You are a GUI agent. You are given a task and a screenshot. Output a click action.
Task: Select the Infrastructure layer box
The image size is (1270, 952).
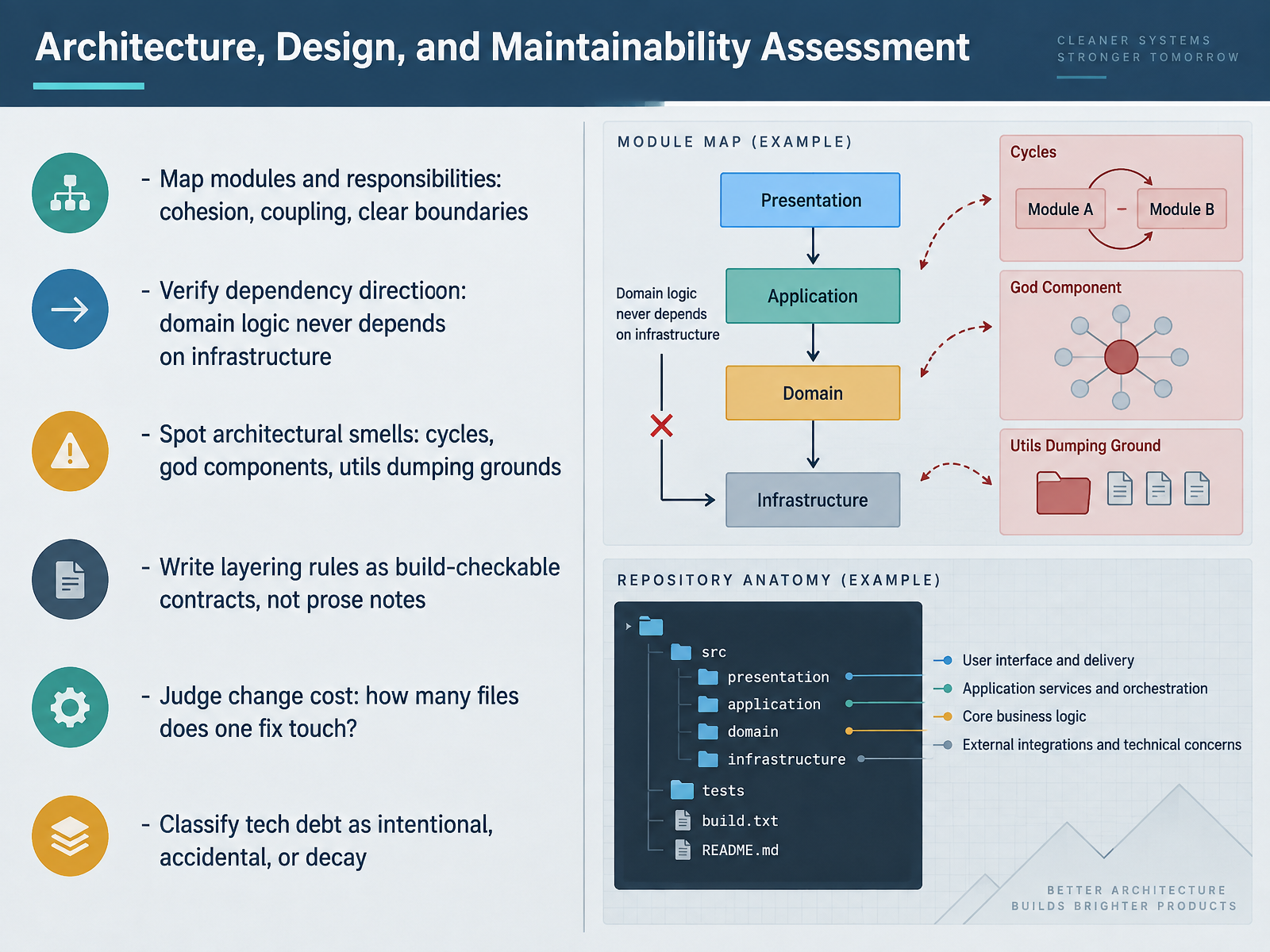(813, 500)
